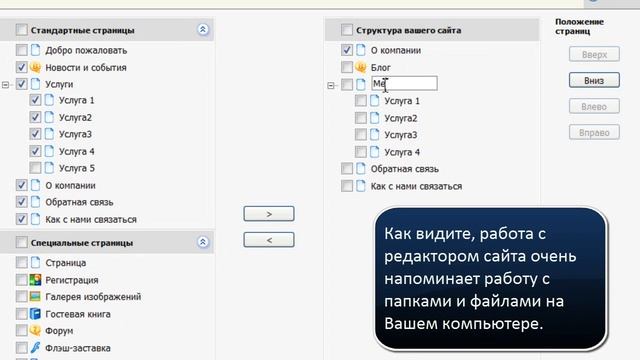
Task: Check the Флэш-заставка checkbox
Action: (21, 348)
